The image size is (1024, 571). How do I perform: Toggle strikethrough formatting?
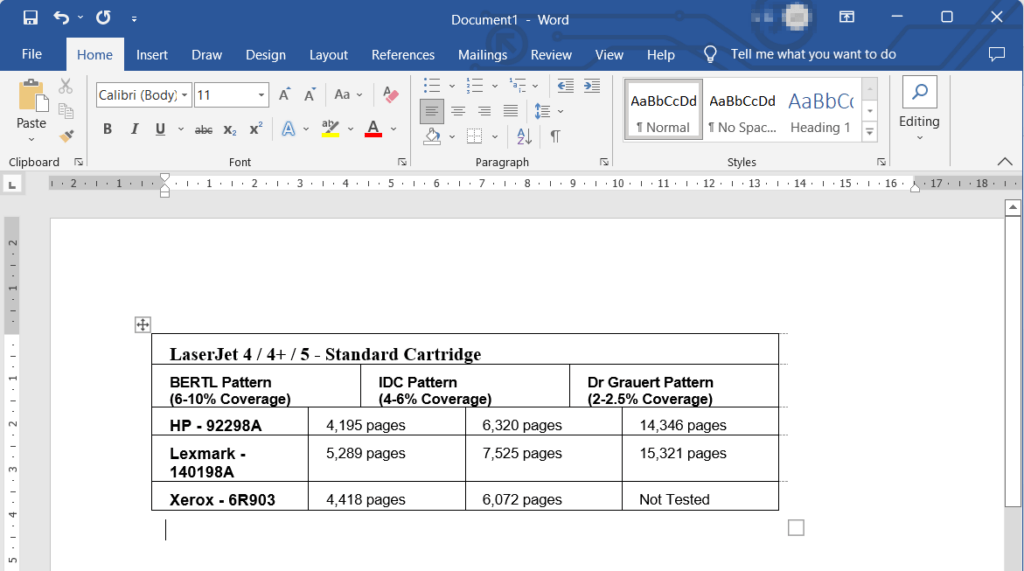click(x=204, y=129)
